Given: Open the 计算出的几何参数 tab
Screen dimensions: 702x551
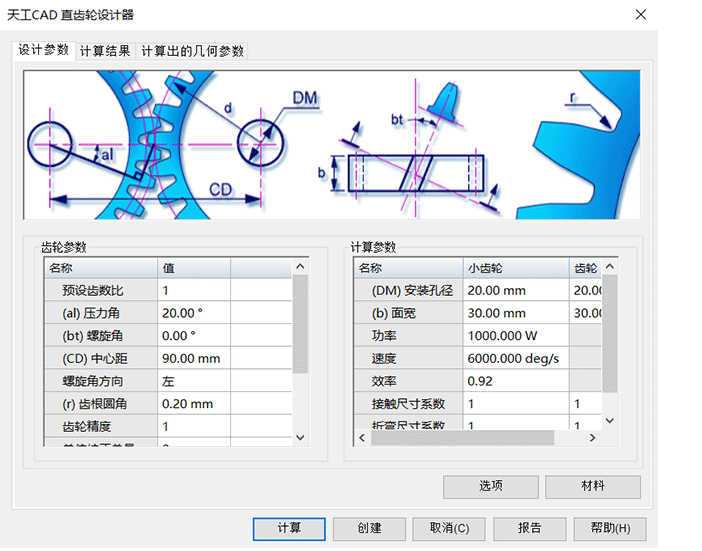Looking at the screenshot, I should pyautogui.click(x=192, y=51).
